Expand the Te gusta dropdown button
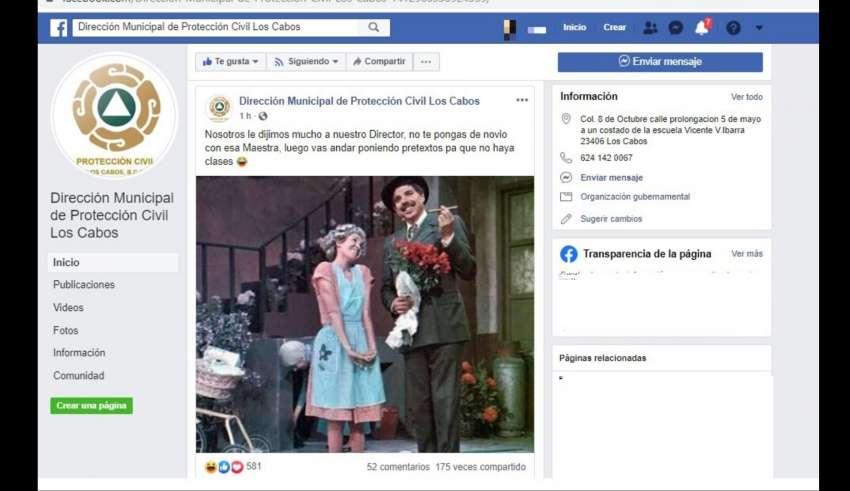This screenshot has height=491, width=850. tap(231, 62)
